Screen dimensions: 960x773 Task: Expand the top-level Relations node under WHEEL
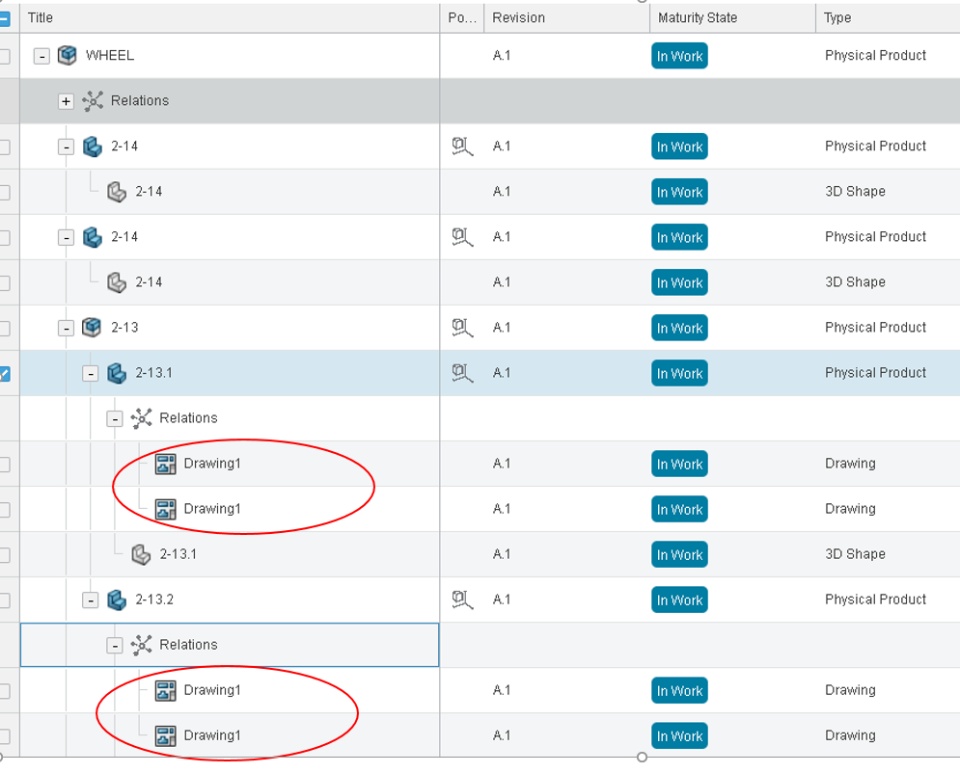pos(66,101)
